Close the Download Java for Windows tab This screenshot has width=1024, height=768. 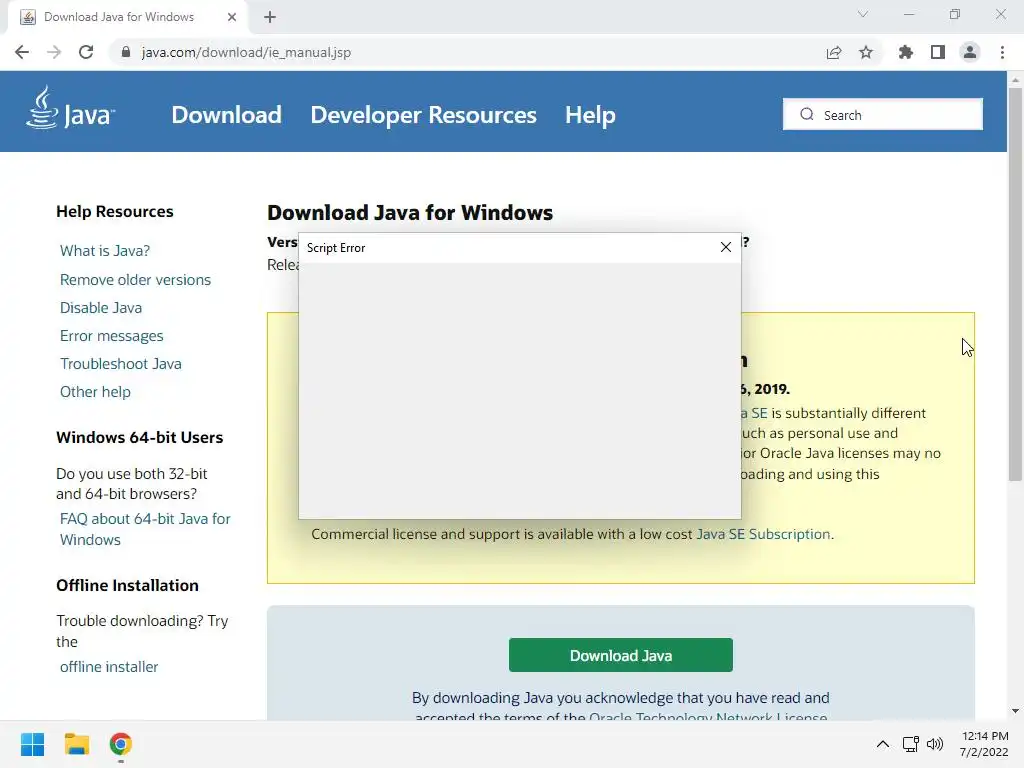coord(232,17)
